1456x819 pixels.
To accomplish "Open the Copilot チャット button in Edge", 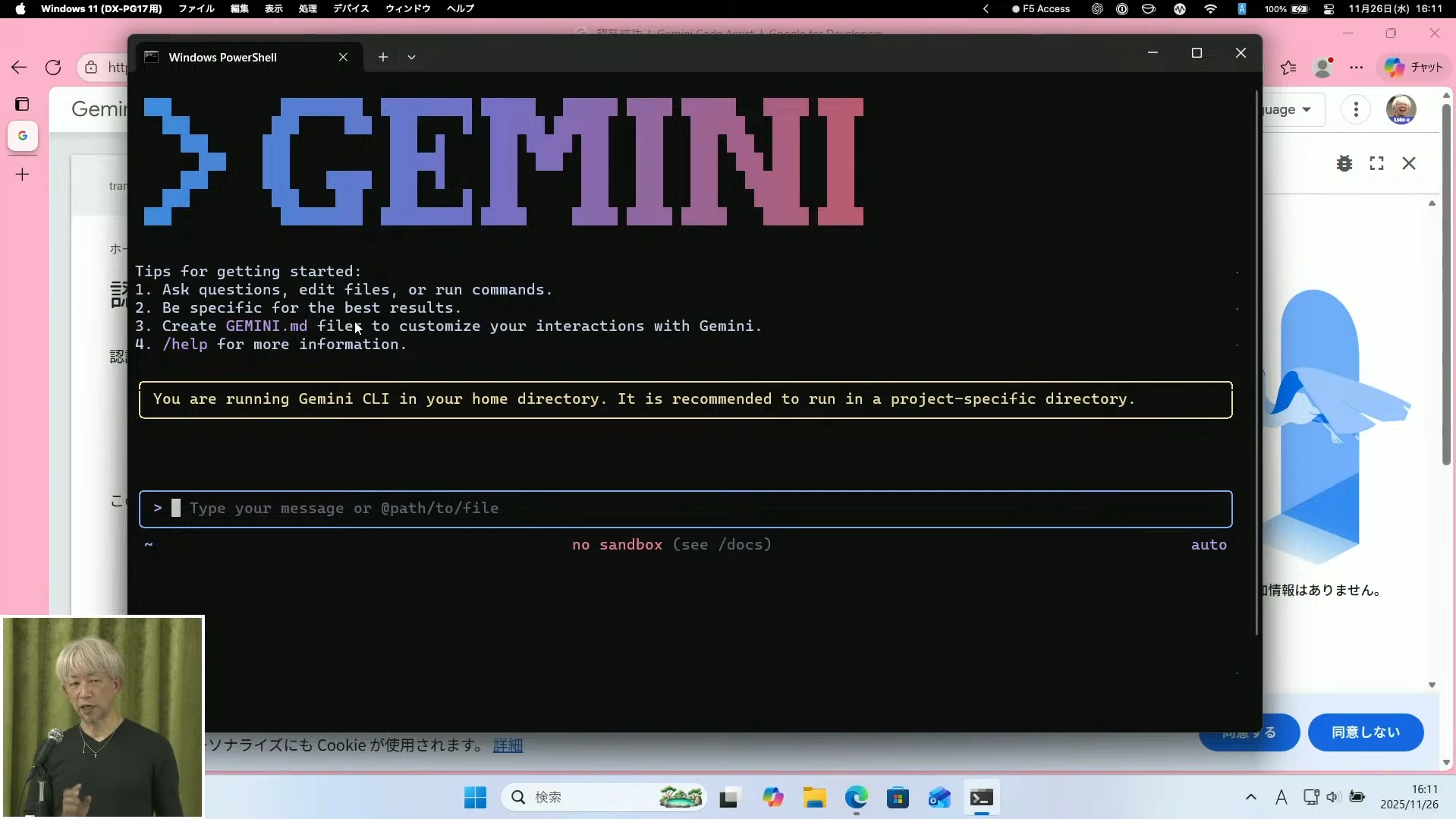I will point(1414,68).
